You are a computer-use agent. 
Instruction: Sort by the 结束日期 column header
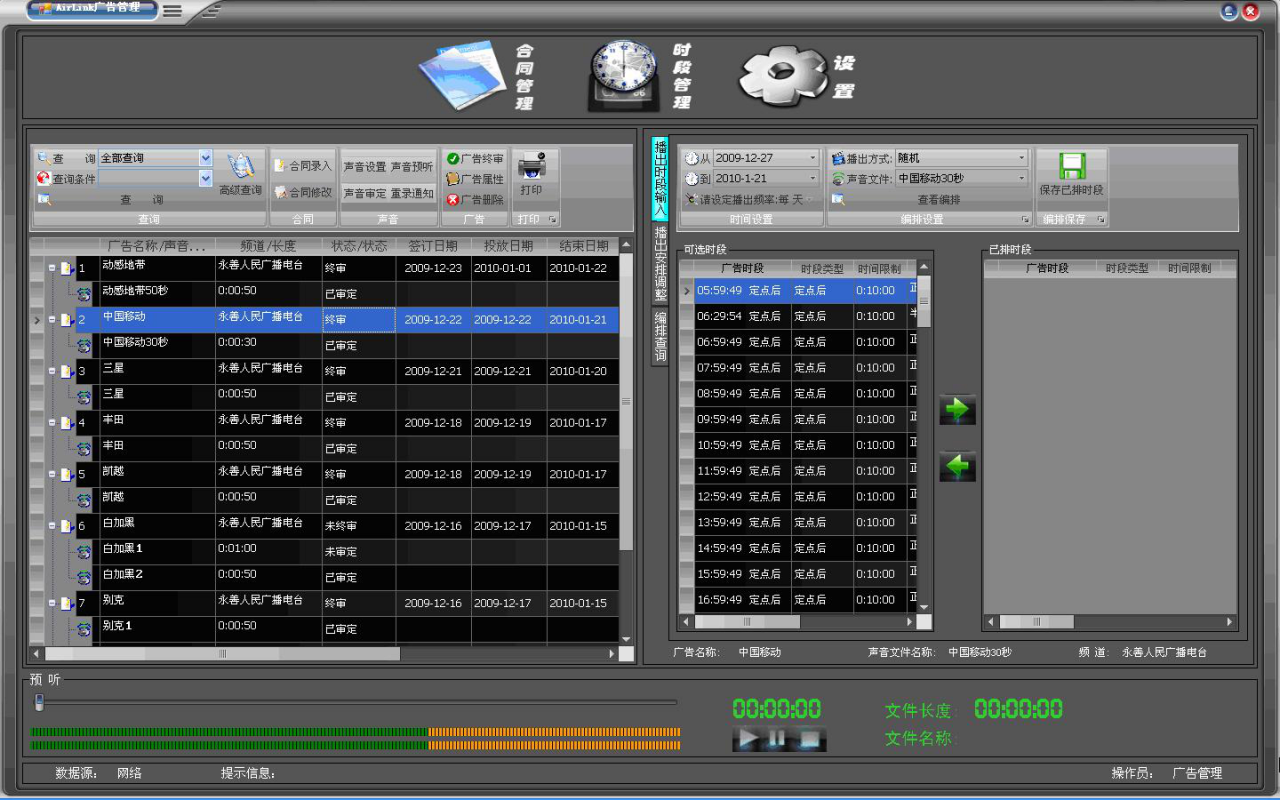pos(583,246)
